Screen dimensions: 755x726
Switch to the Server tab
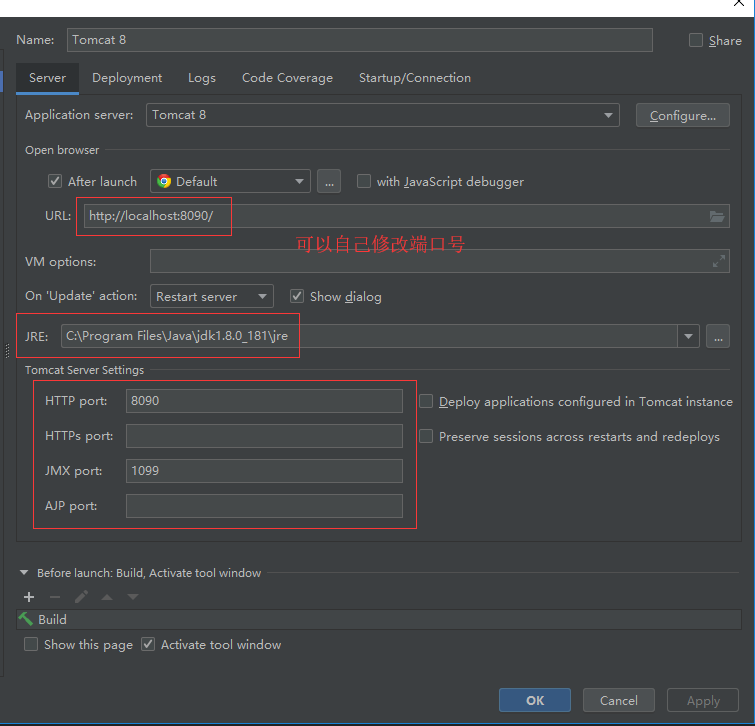point(47,78)
